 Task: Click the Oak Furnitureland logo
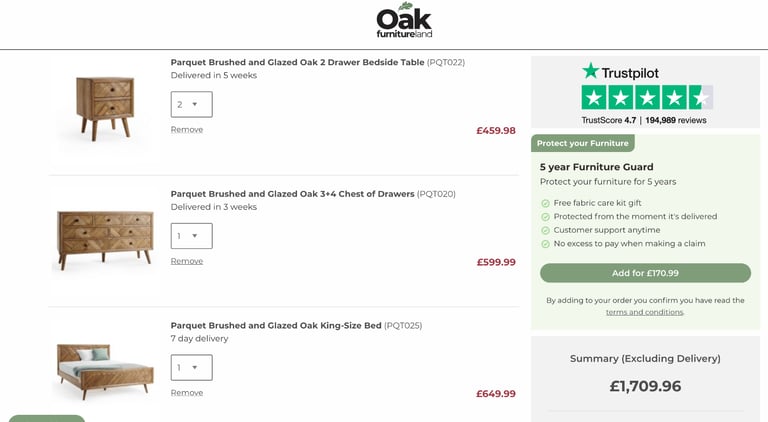(x=404, y=20)
